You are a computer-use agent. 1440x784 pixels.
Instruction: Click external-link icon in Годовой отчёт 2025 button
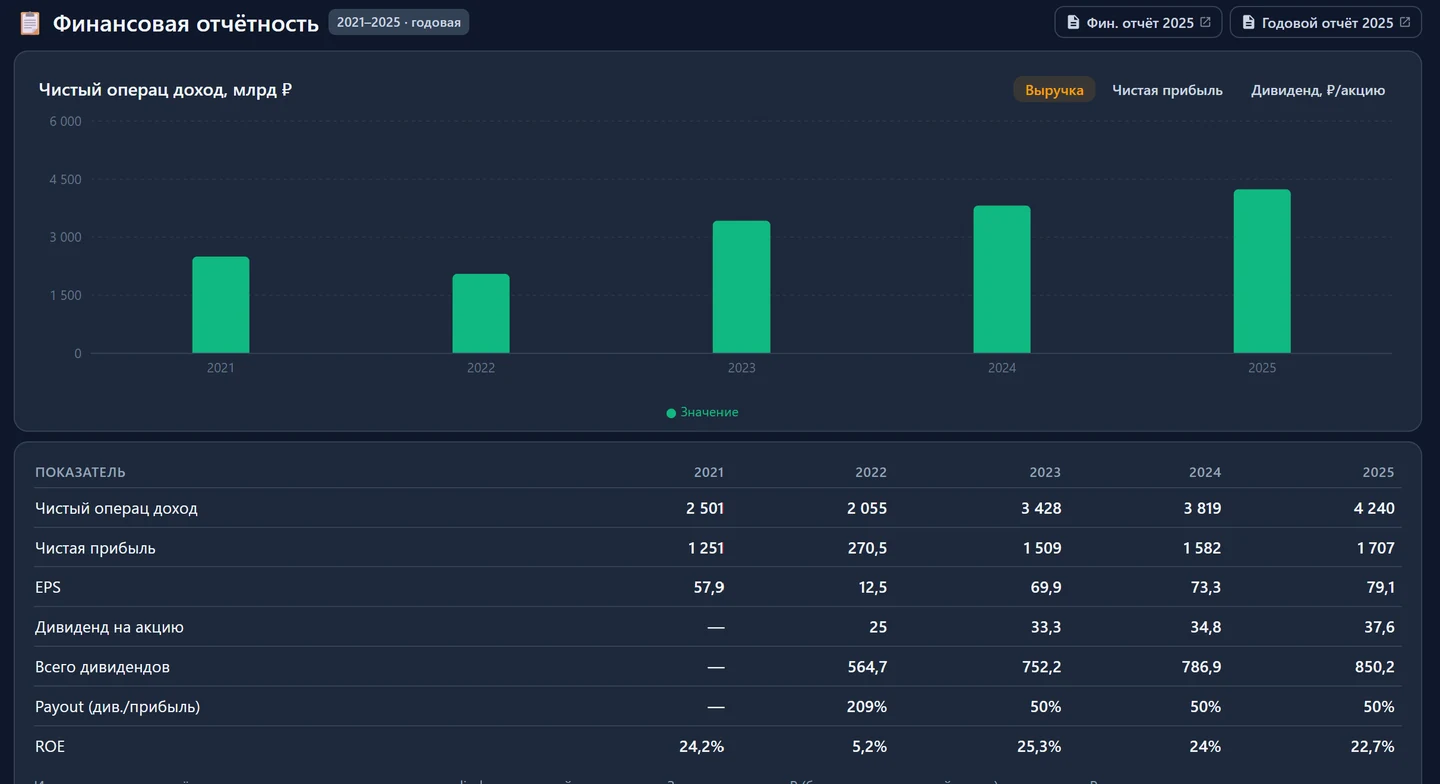pyautogui.click(x=1404, y=22)
